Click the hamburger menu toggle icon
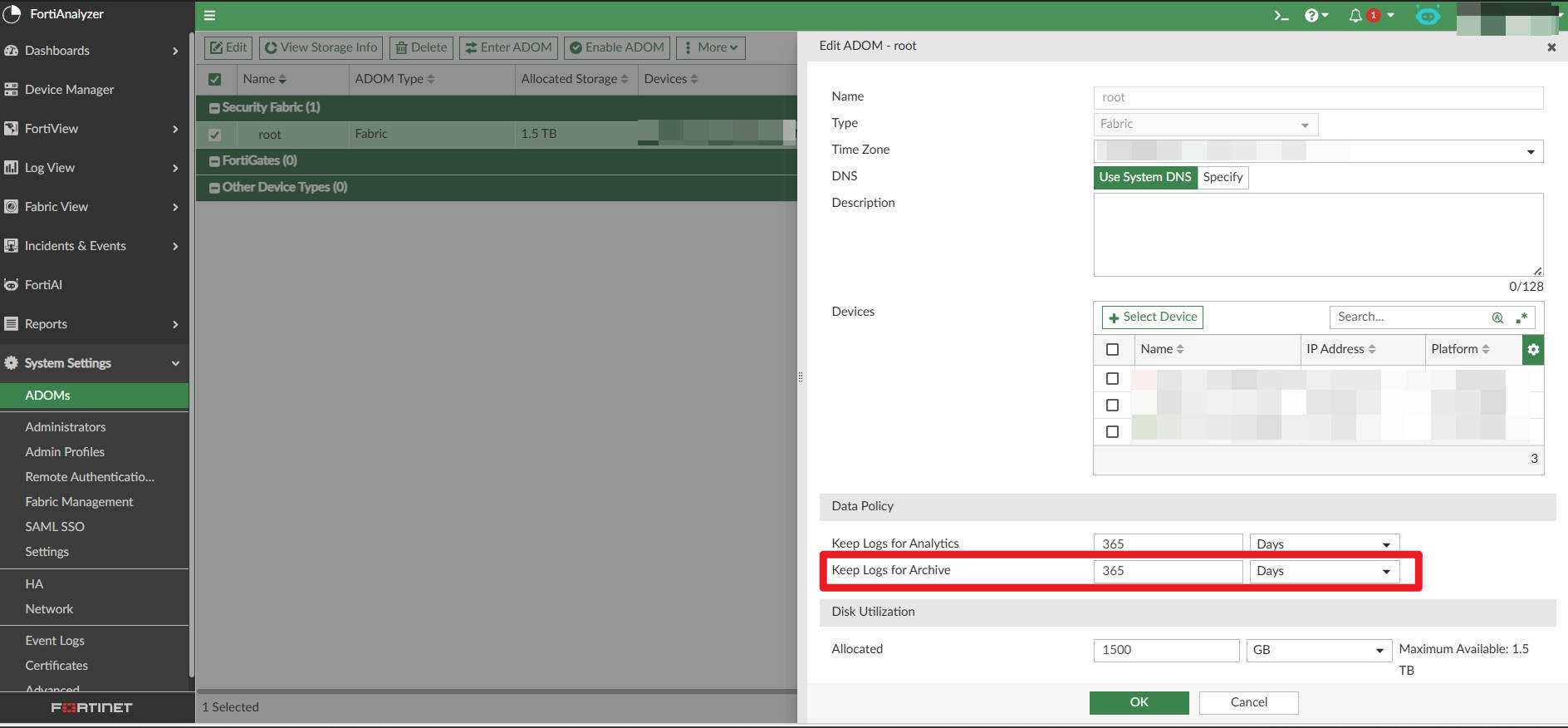Screen dimensions: 1568x728 coord(209,15)
